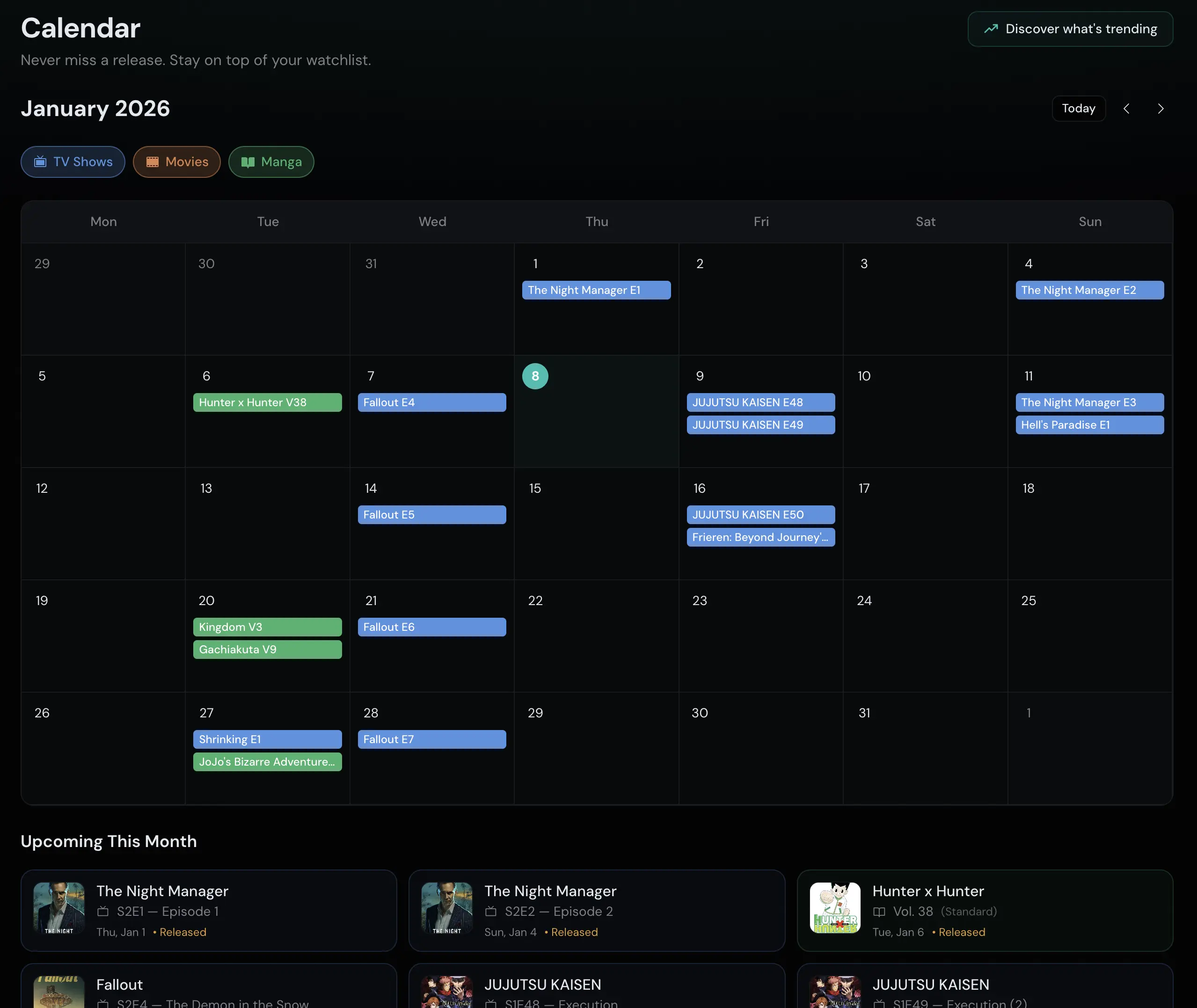Click Released status on Sun, Jan 4
This screenshot has height=1008, width=1197.
[574, 932]
